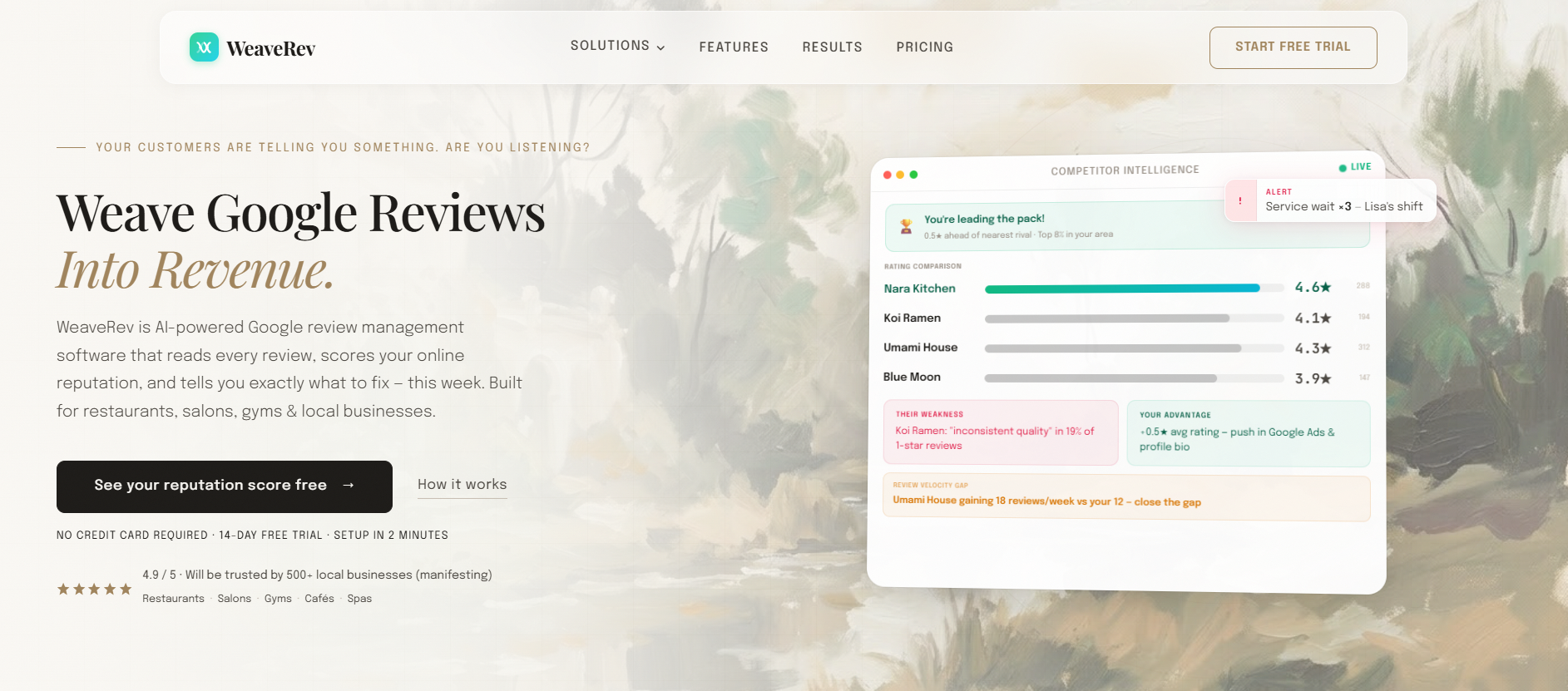Click the Salons category label

tap(235, 599)
